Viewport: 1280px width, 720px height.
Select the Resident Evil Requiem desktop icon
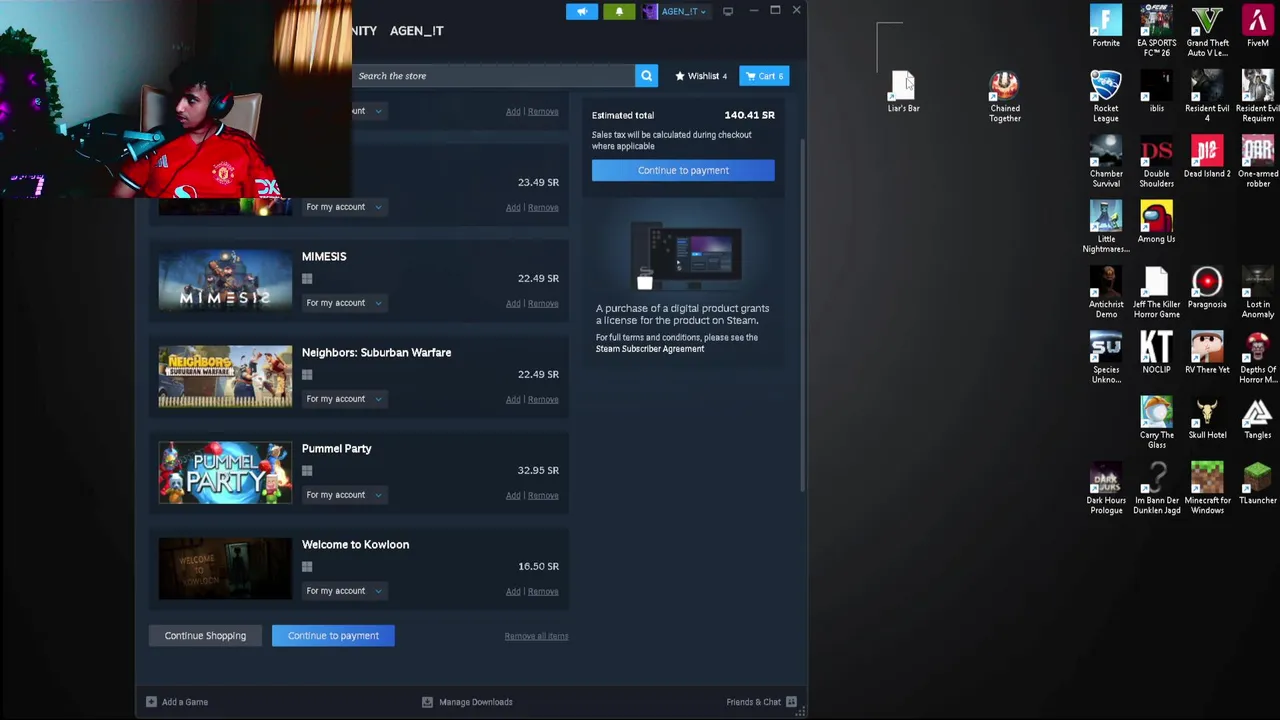click(x=1258, y=96)
